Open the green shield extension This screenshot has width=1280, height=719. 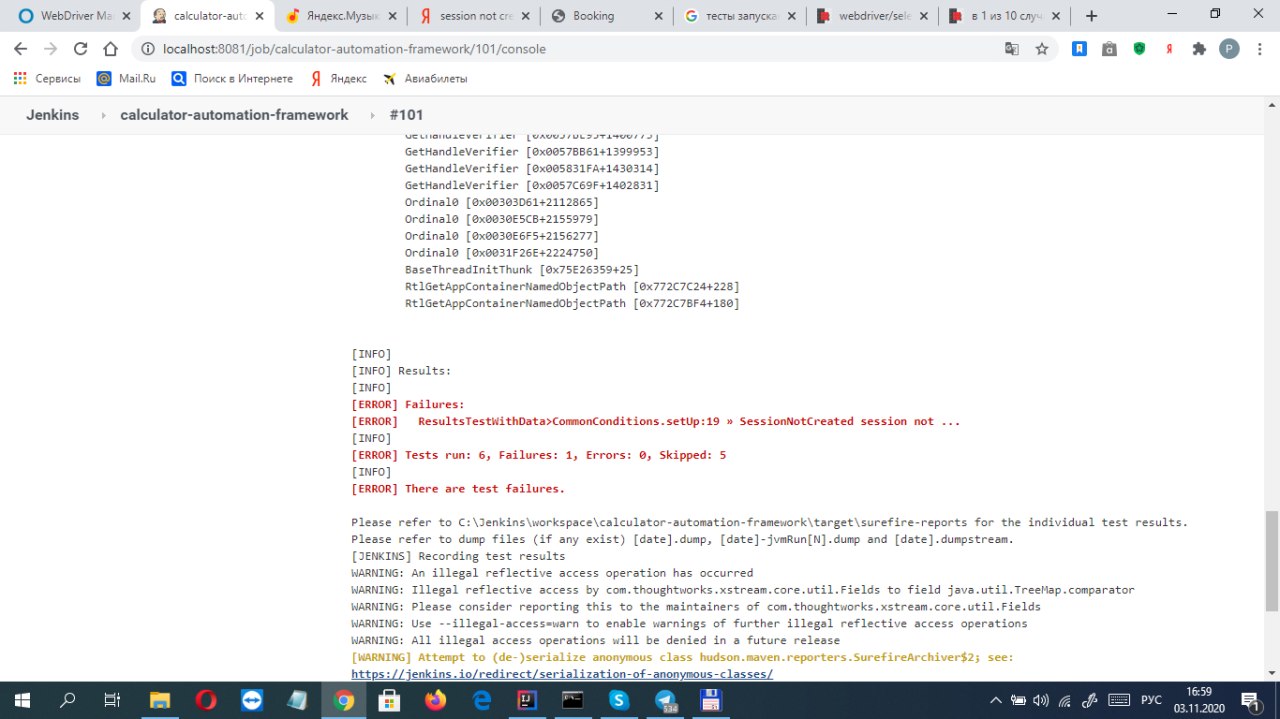point(1139,48)
